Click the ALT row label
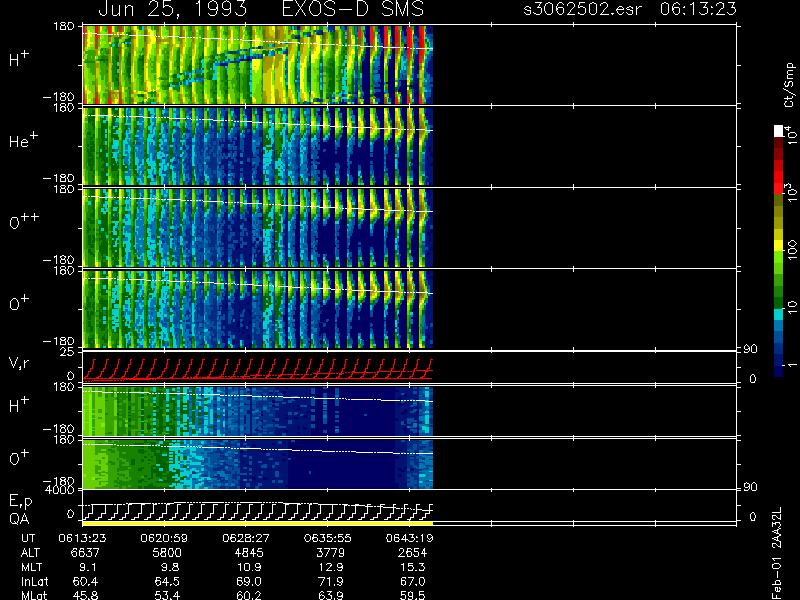This screenshot has height=600, width=800. pos(30,553)
